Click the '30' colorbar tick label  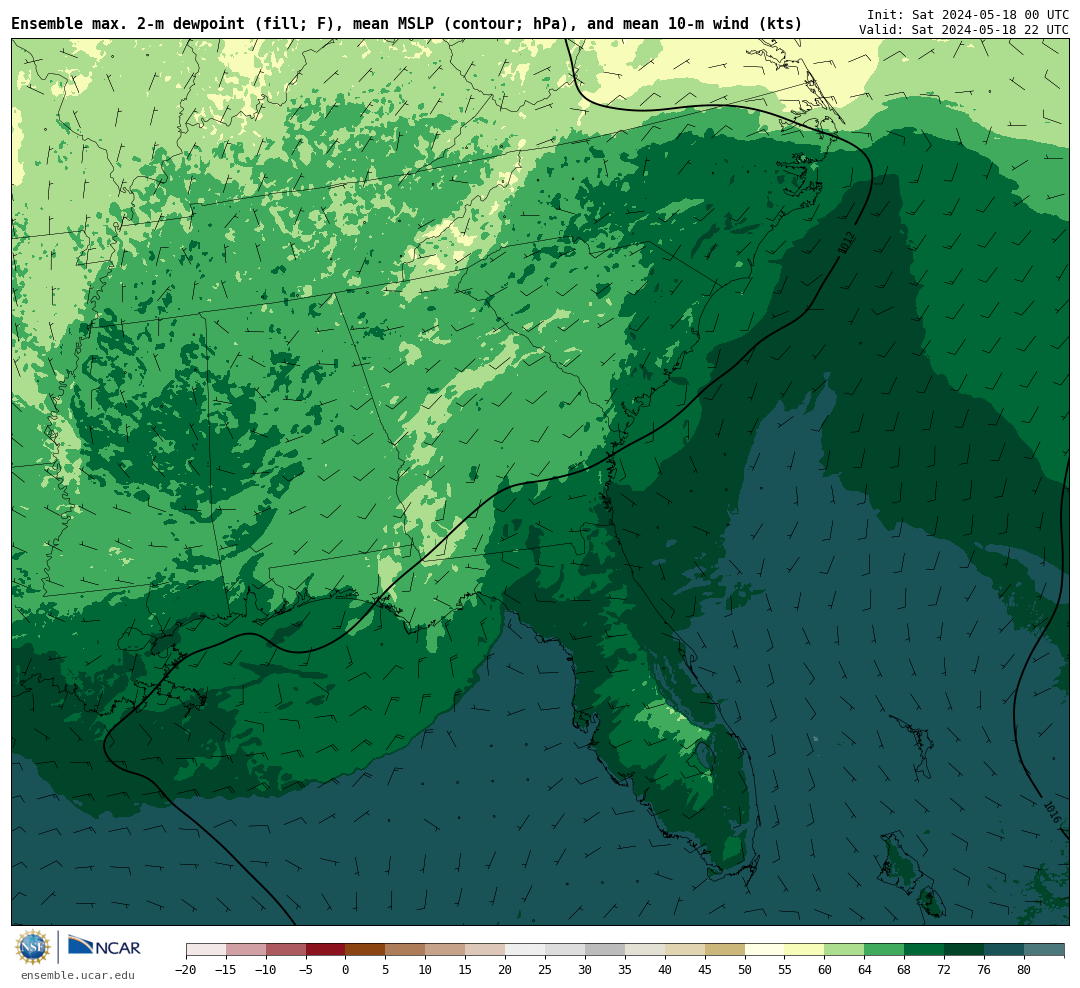pos(585,970)
